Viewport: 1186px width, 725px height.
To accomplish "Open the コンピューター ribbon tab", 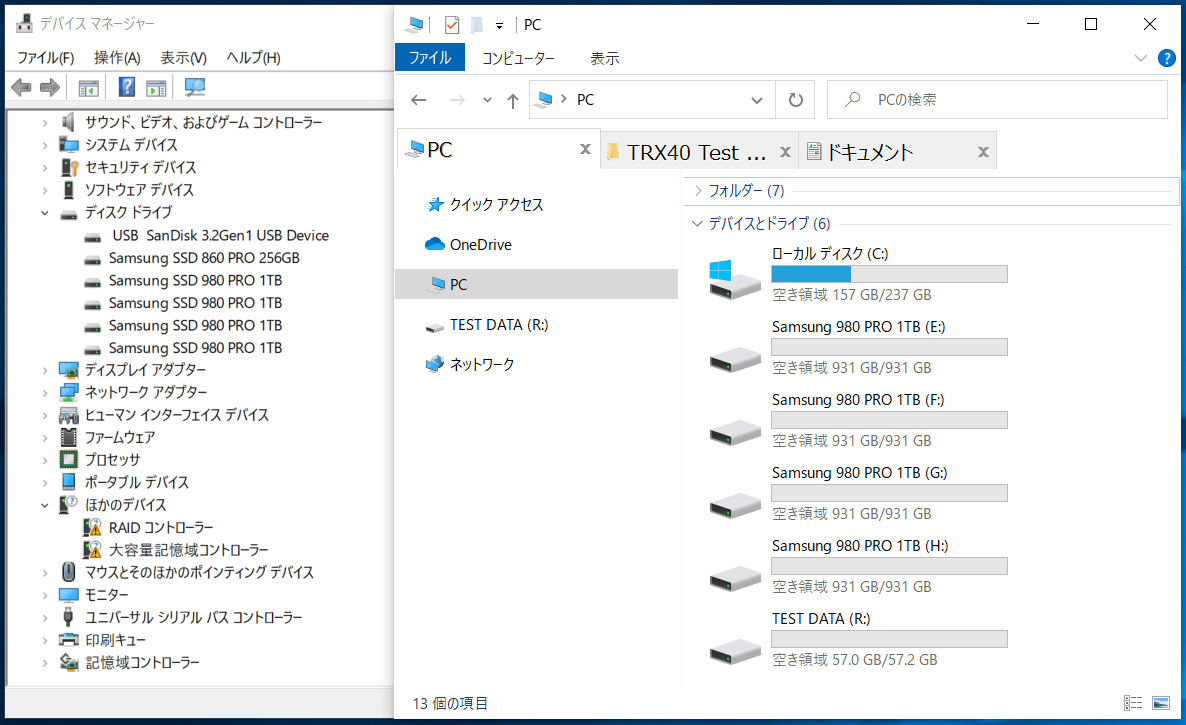I will (518, 58).
